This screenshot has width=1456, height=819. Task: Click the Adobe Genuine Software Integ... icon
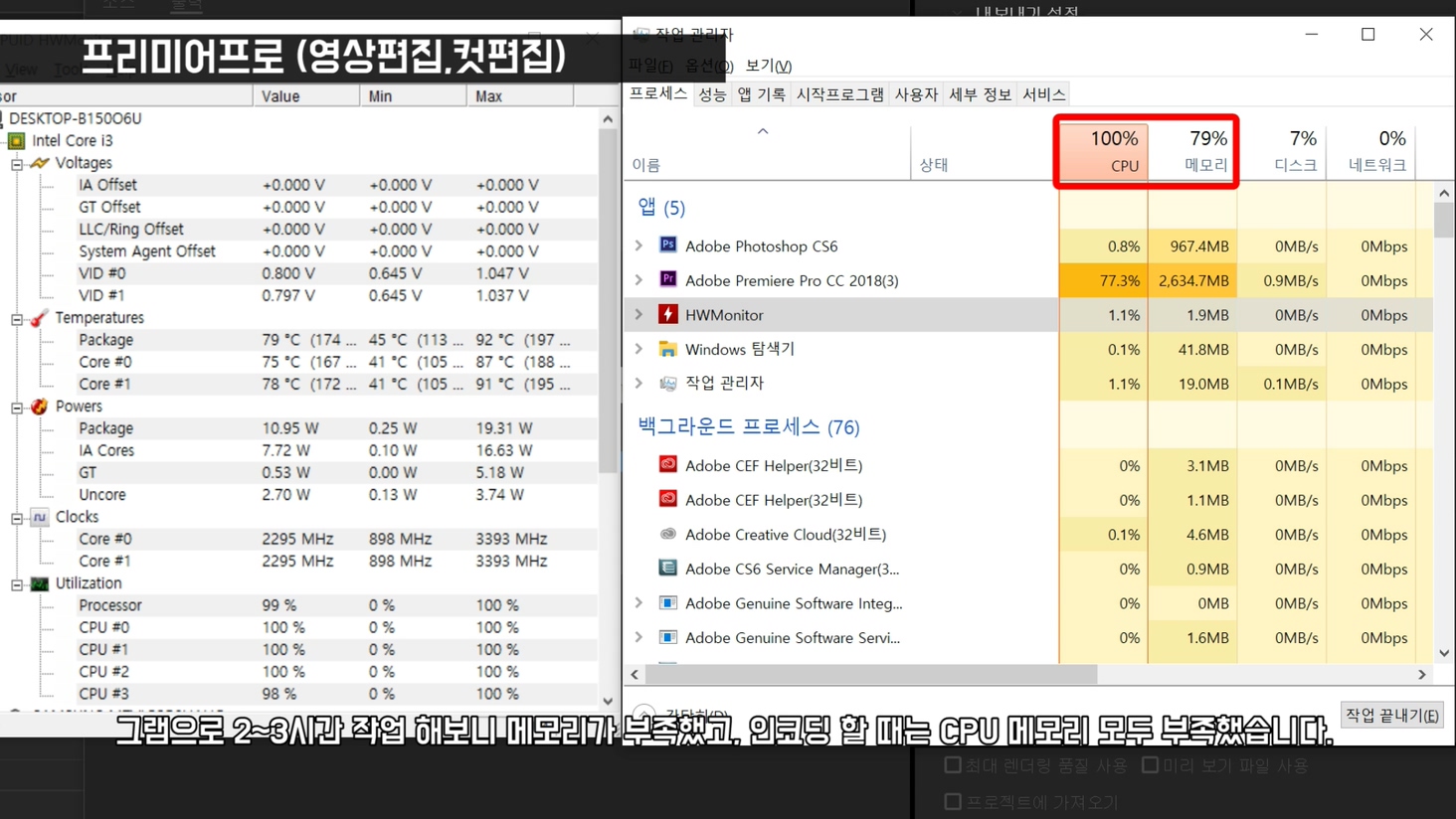[668, 602]
